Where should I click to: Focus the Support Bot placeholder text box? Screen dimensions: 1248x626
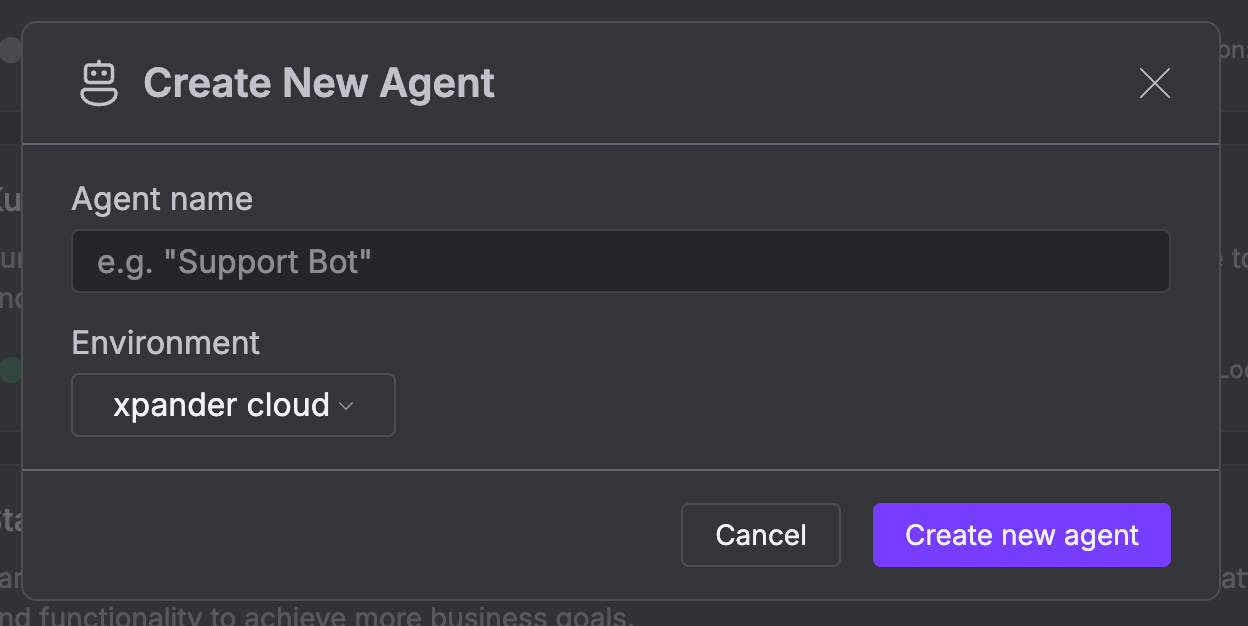(x=620, y=261)
